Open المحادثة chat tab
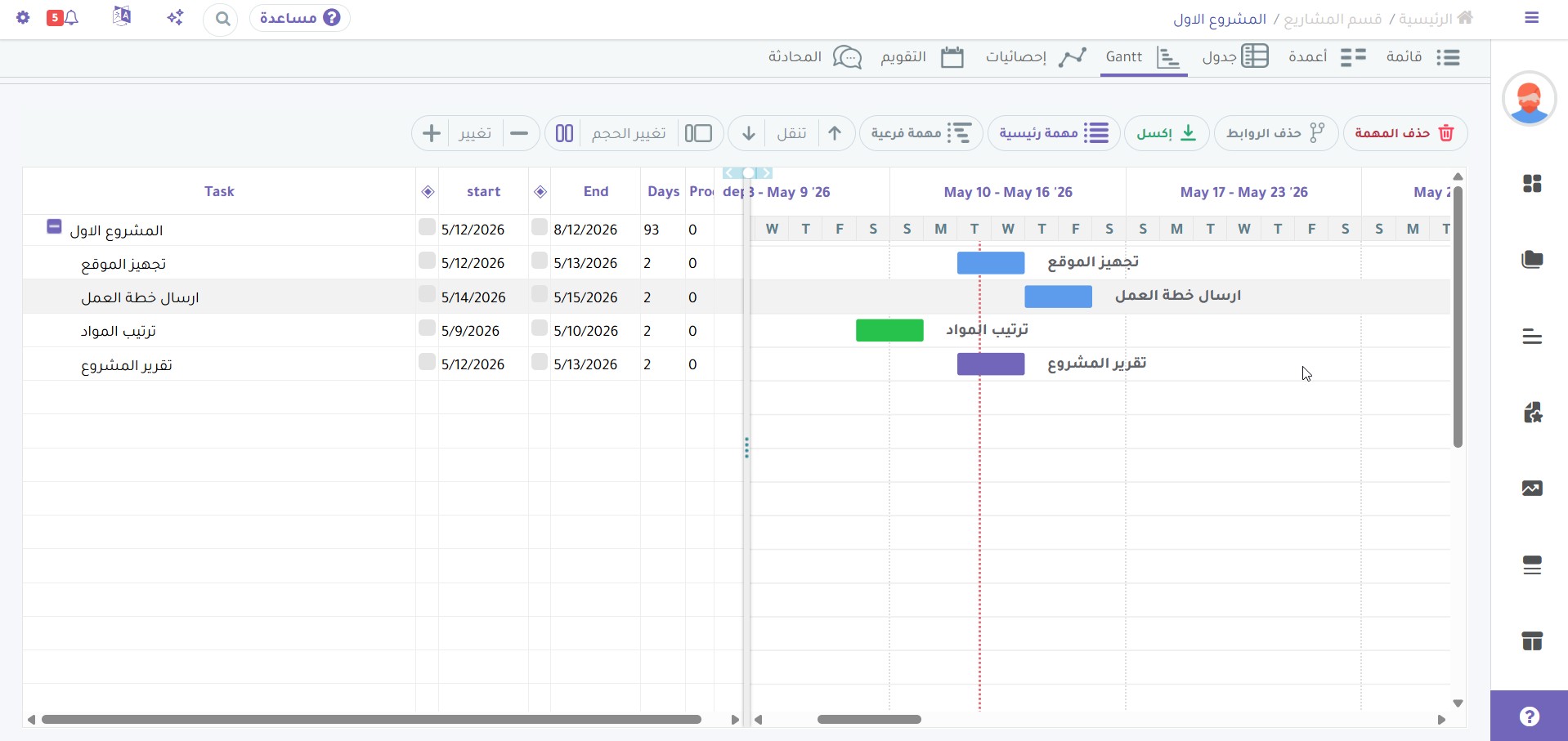The image size is (1568, 741). coord(815,57)
